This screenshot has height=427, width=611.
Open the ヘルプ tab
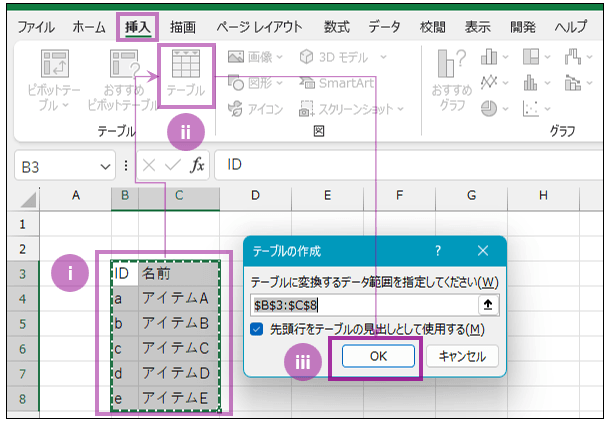[x=570, y=27]
